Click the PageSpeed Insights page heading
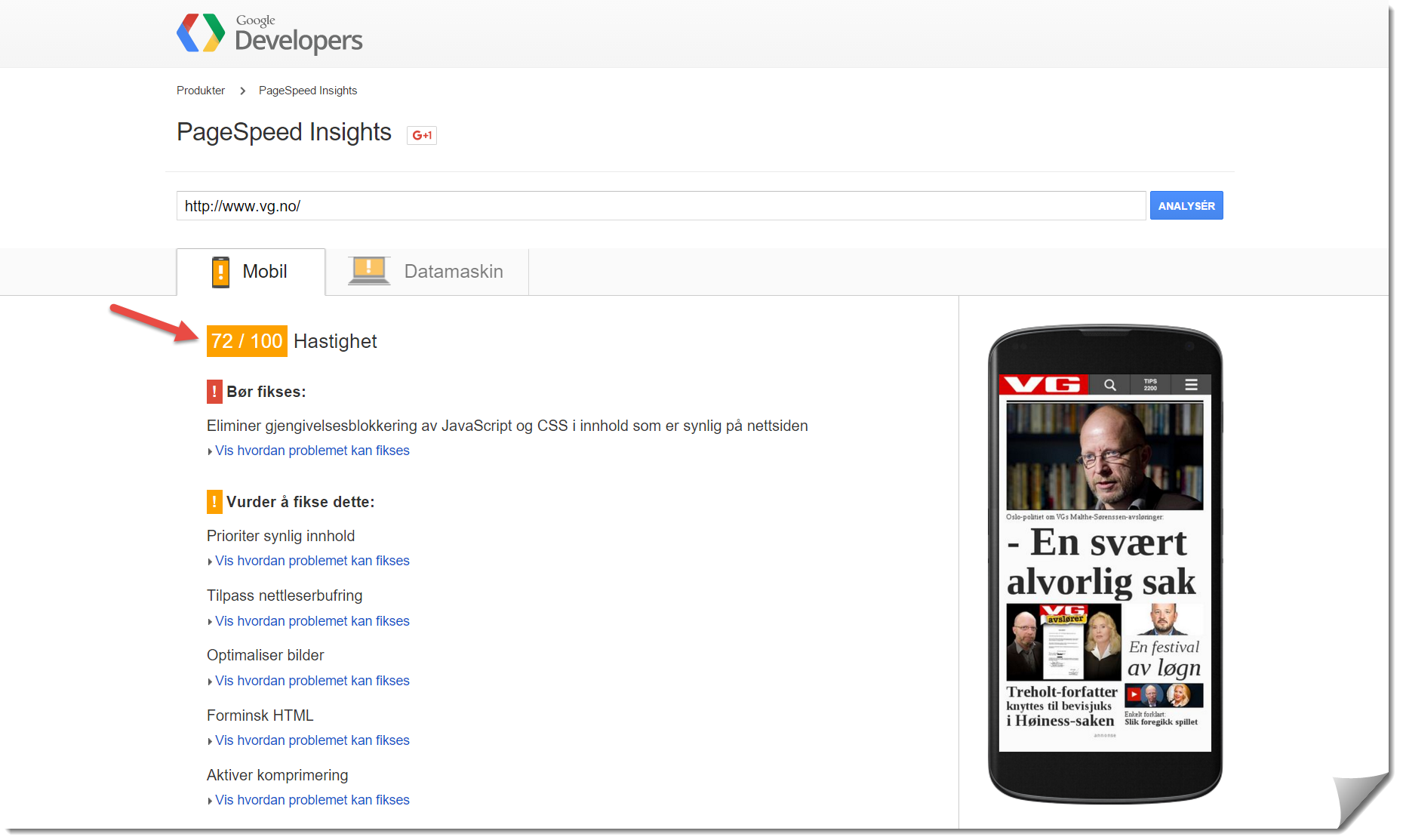 point(284,132)
